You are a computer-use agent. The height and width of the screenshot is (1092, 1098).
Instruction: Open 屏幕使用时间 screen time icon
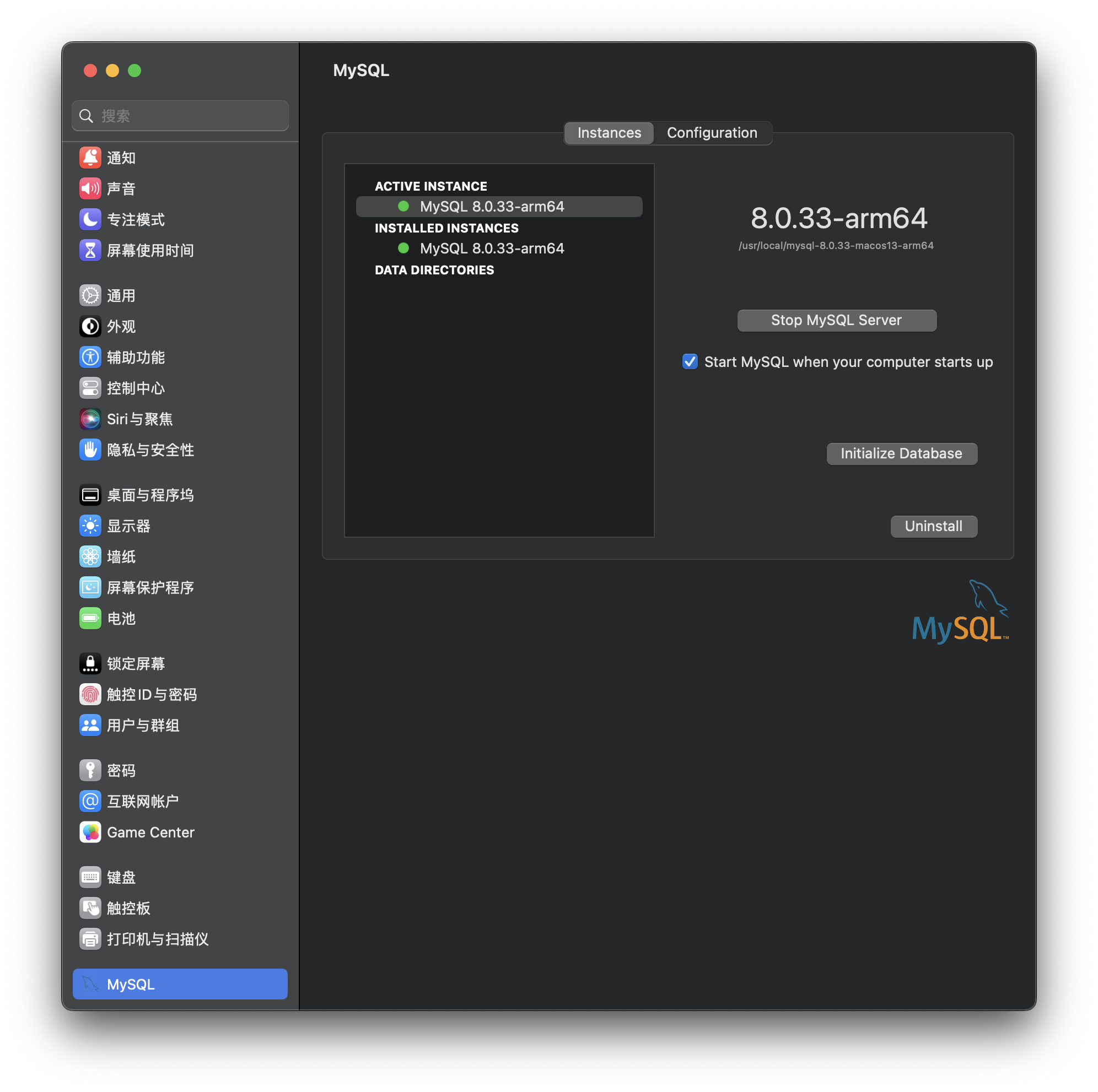[x=90, y=251]
